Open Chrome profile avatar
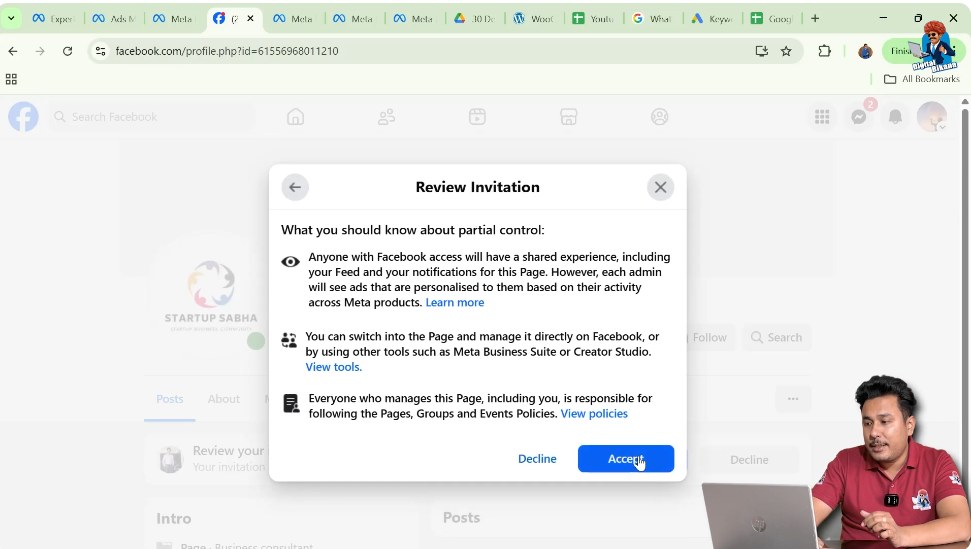Image resolution: width=971 pixels, height=549 pixels. [865, 51]
